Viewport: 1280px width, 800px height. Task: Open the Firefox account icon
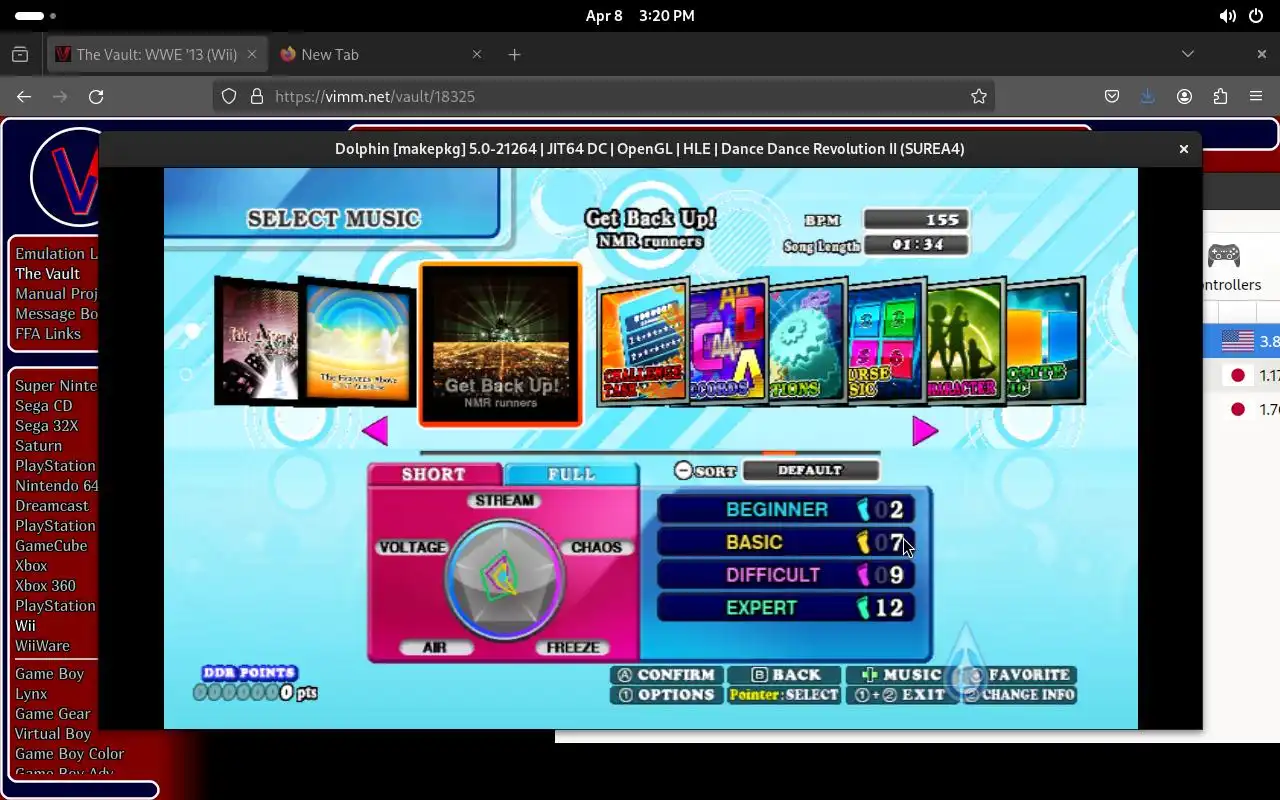tap(1184, 96)
